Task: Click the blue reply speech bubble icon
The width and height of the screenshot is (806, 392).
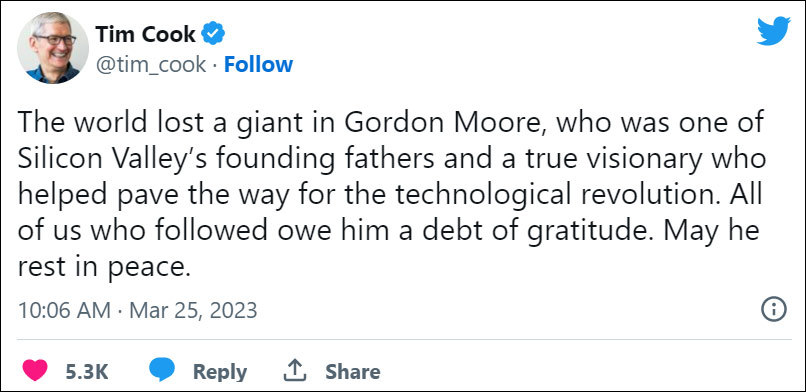Action: coord(162,370)
